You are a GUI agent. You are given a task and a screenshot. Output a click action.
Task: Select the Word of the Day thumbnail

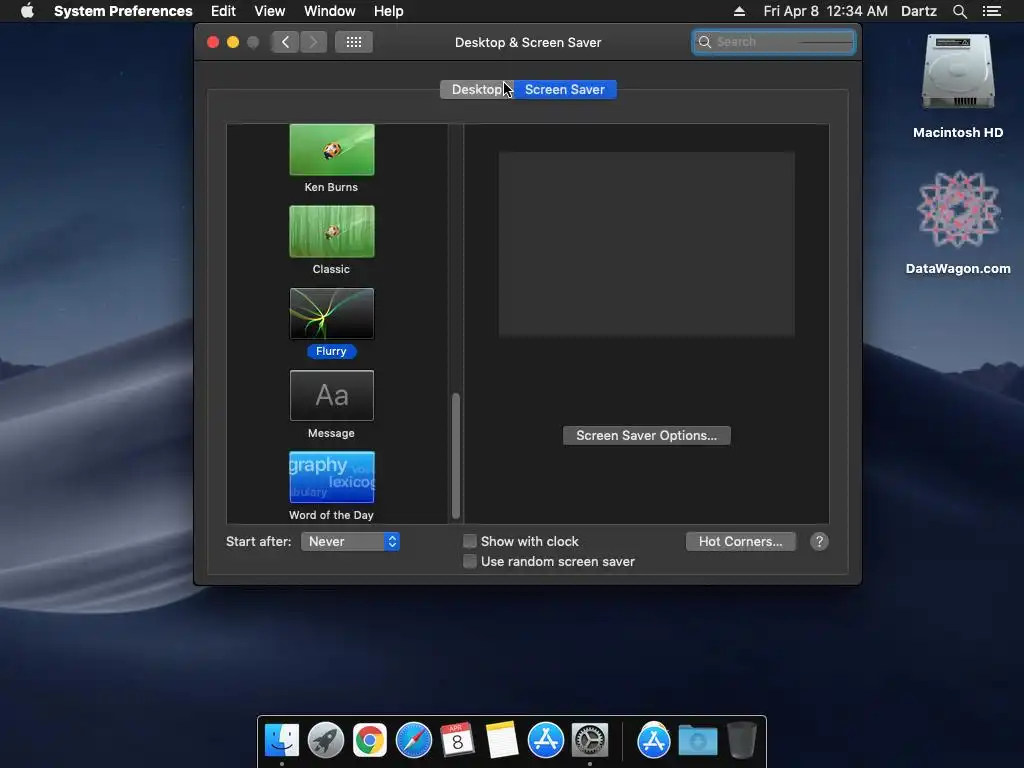332,477
